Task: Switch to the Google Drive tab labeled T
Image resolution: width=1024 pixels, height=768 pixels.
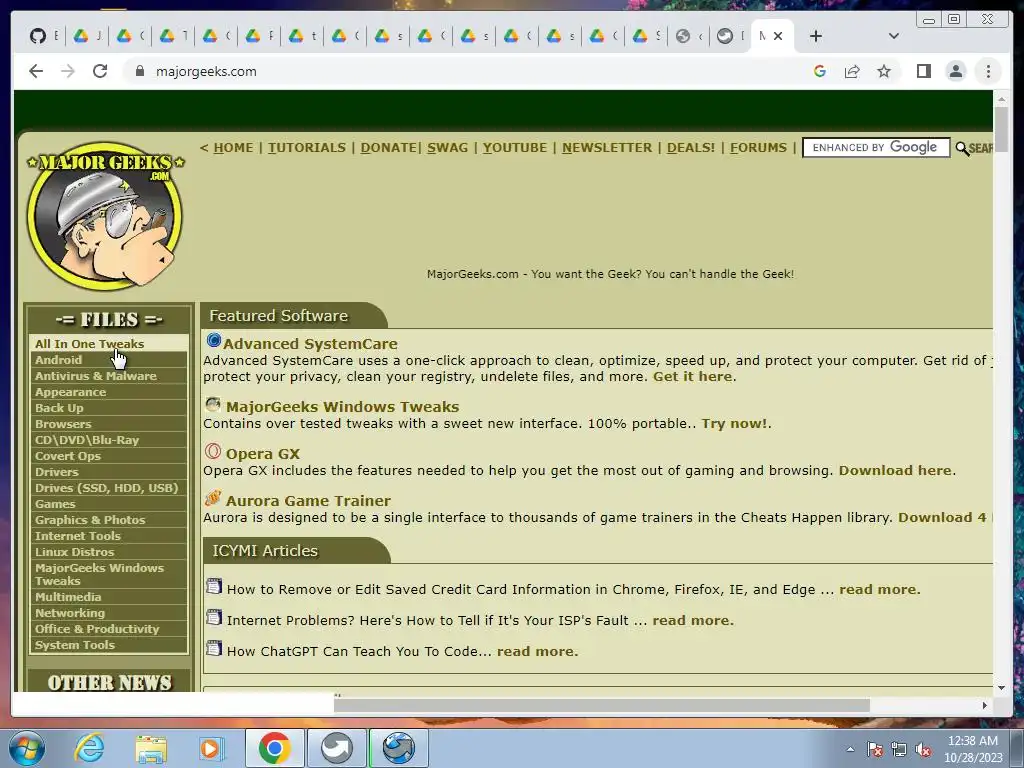Action: coord(173,36)
